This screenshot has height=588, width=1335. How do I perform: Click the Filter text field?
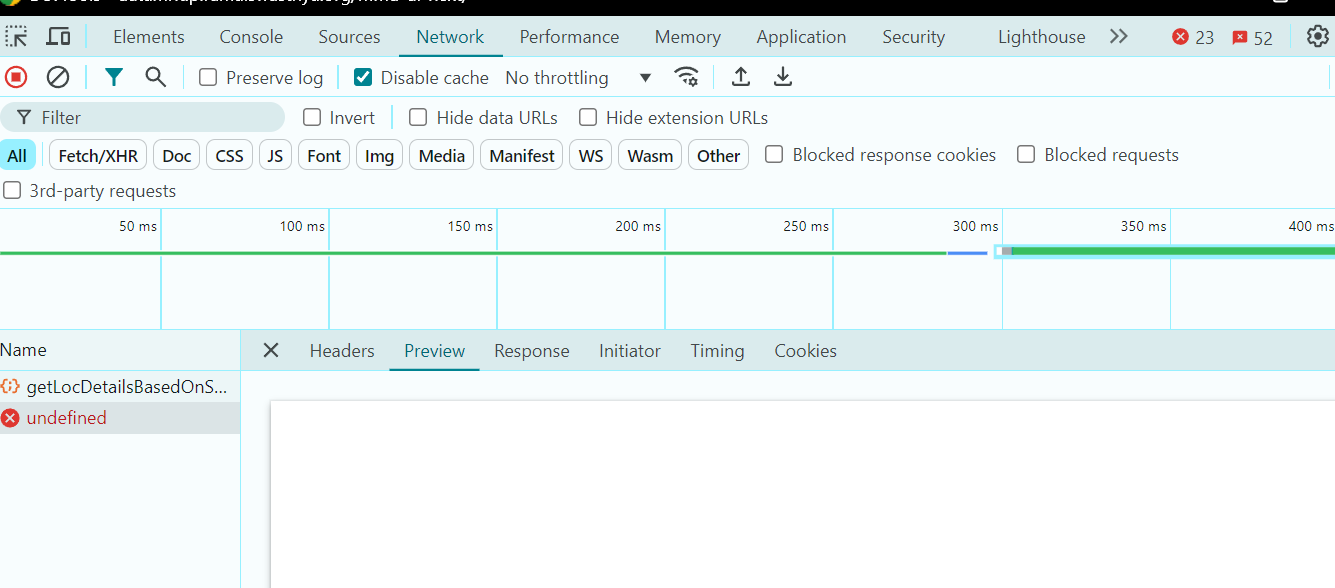[150, 118]
